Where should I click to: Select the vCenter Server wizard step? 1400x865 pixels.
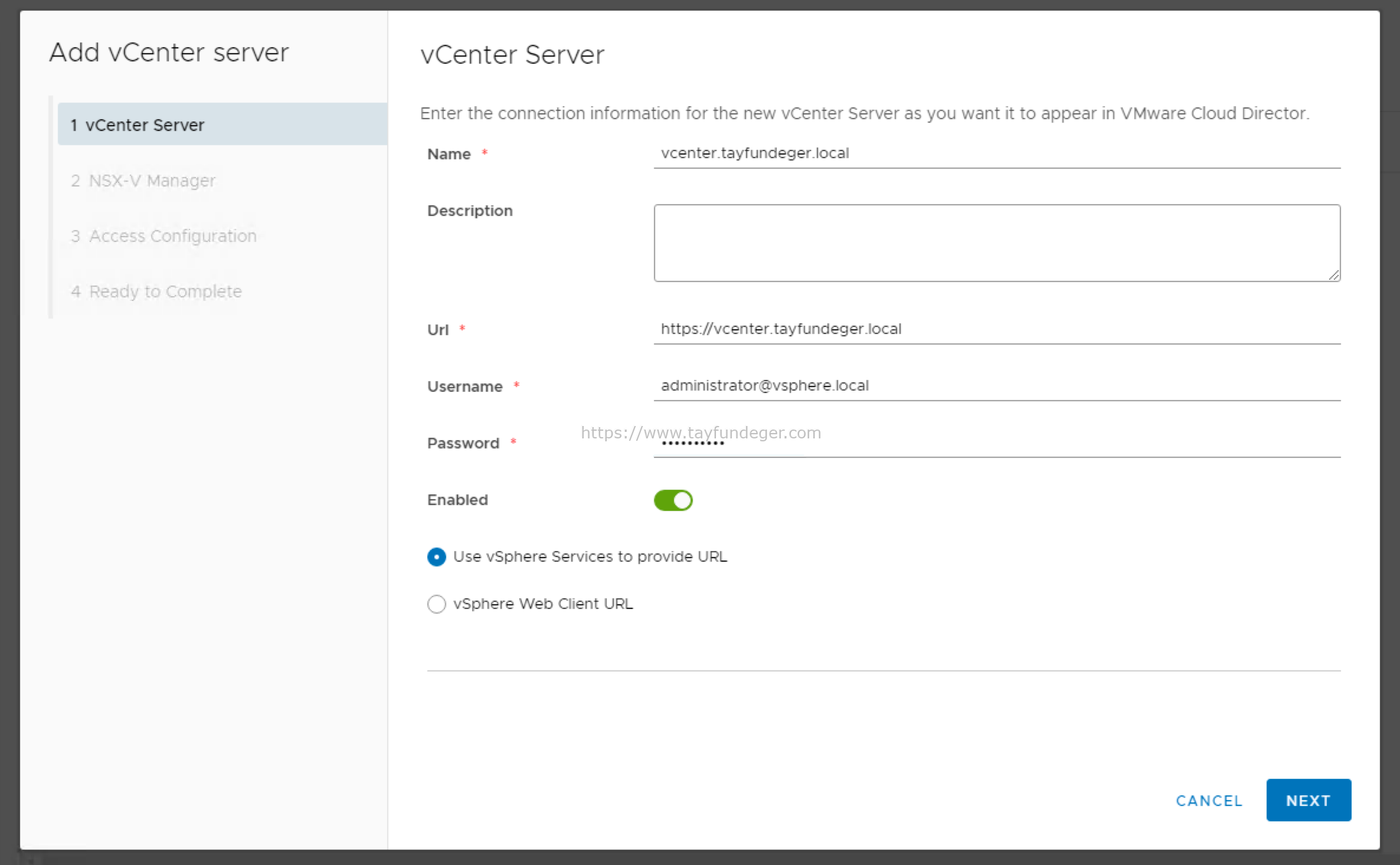point(223,124)
